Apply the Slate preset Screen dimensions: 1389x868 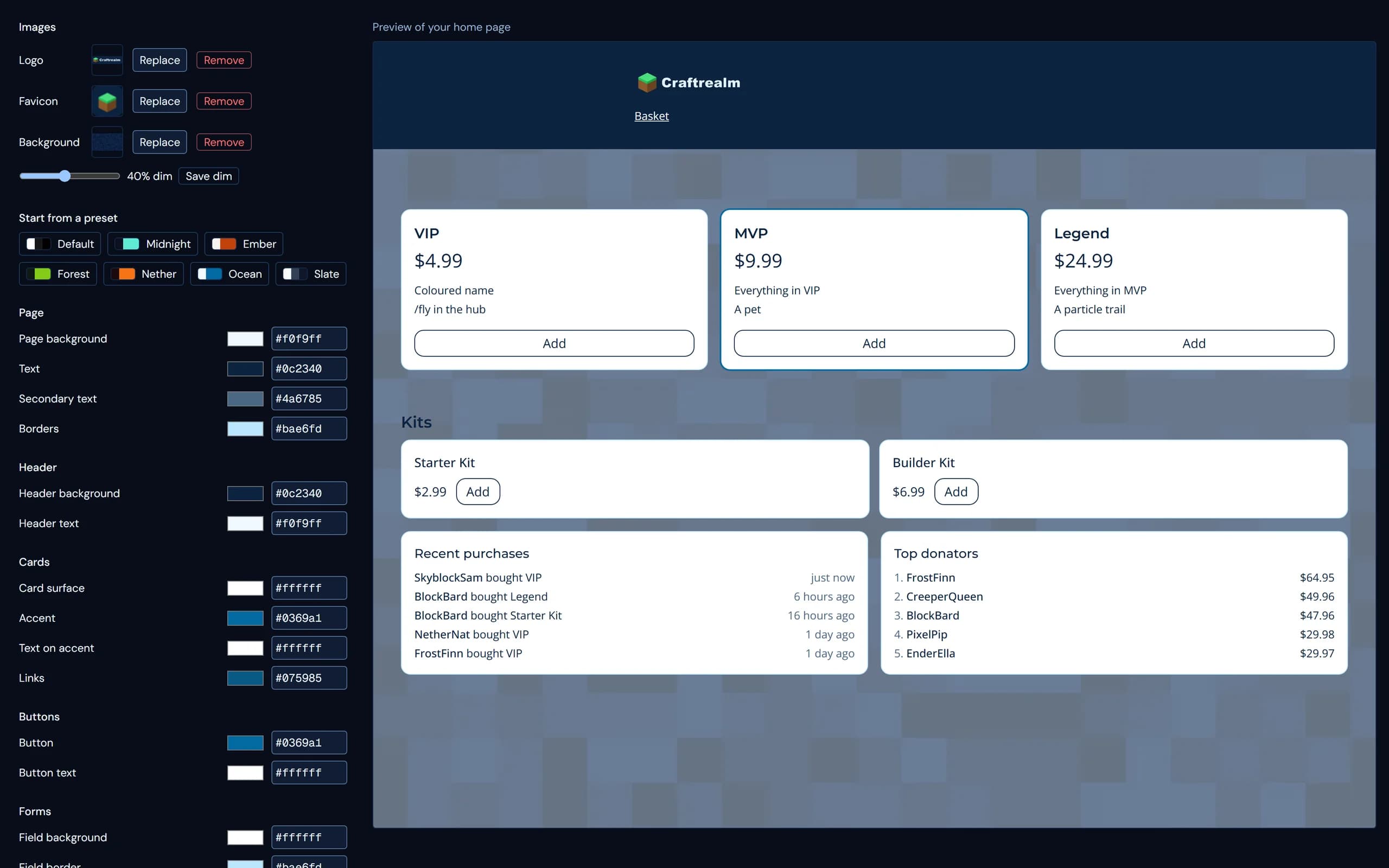click(310, 274)
